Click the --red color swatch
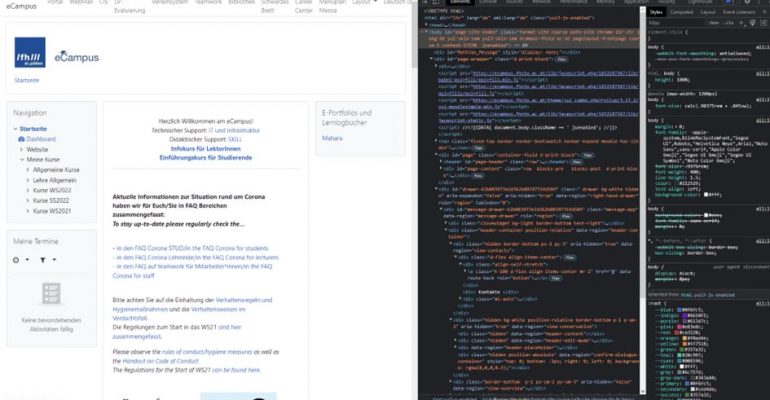 (676, 332)
